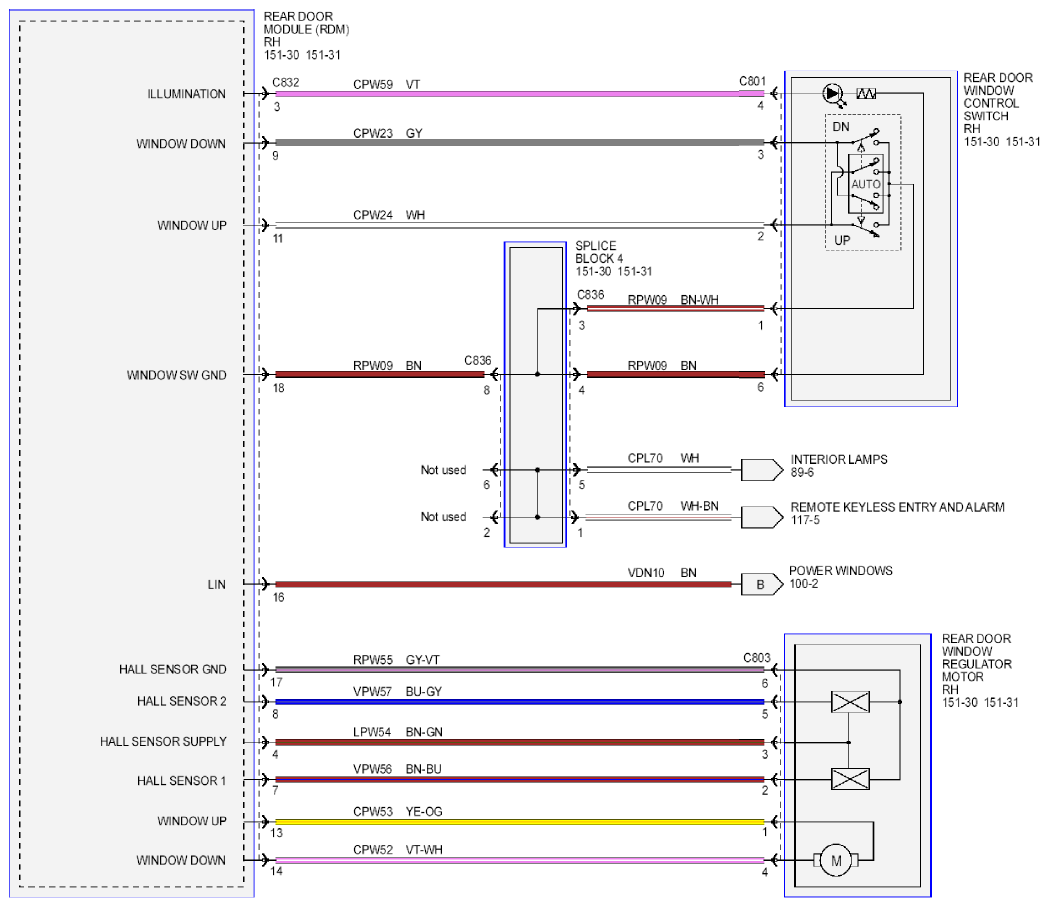Click the yellow CPW53 window up wire

519,821
